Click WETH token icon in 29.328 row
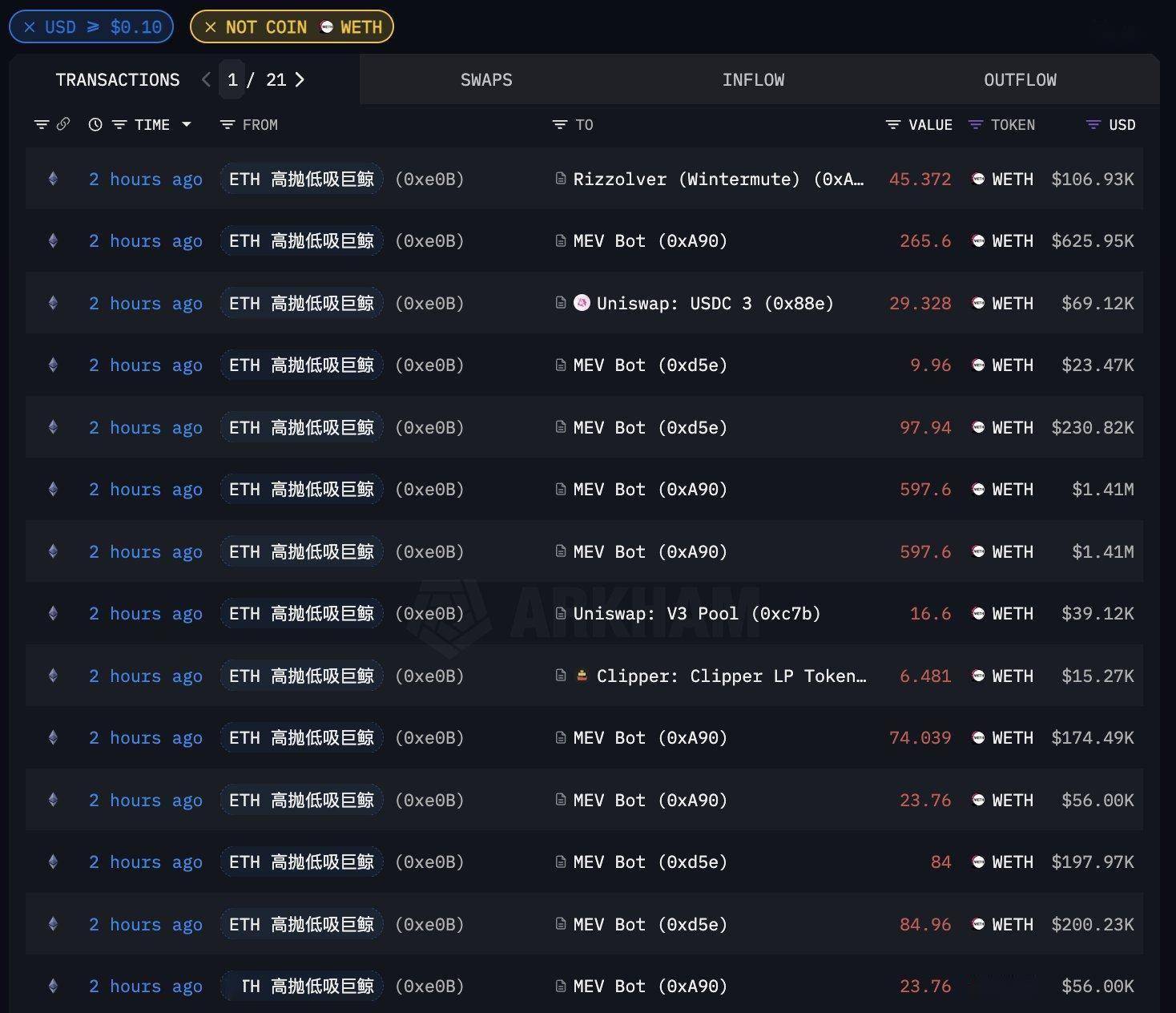This screenshot has width=1176, height=1013. coord(978,303)
